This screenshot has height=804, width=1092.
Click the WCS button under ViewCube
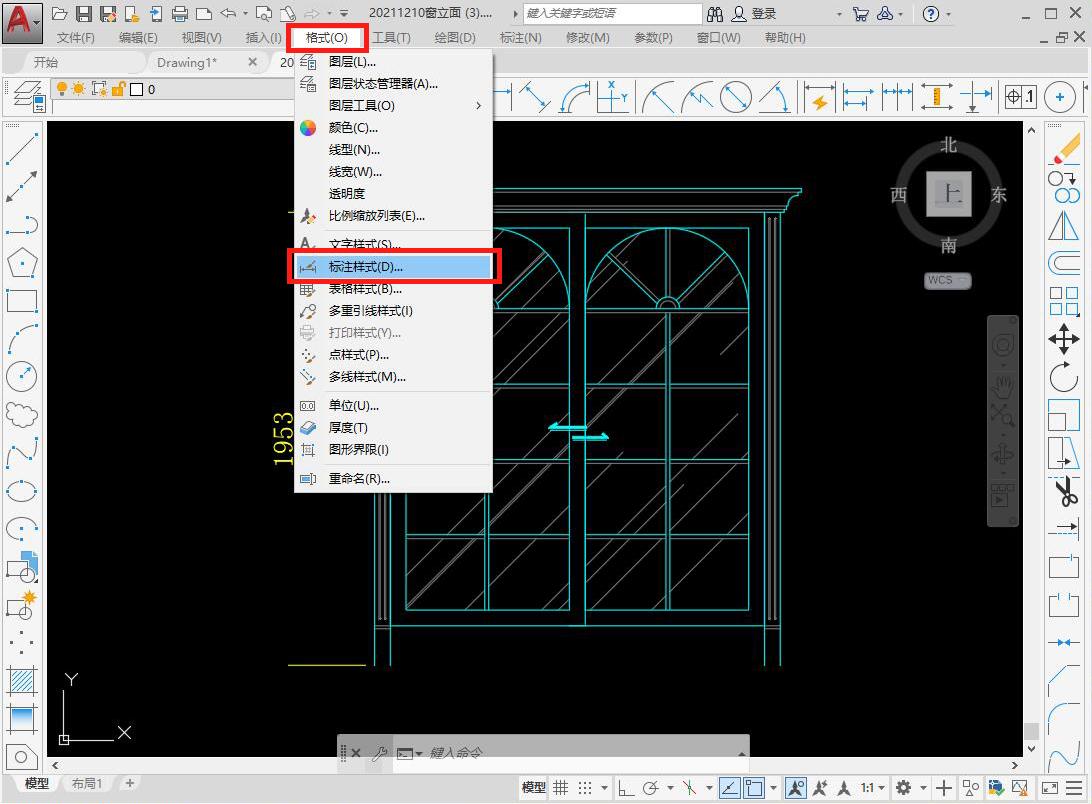tap(946, 280)
